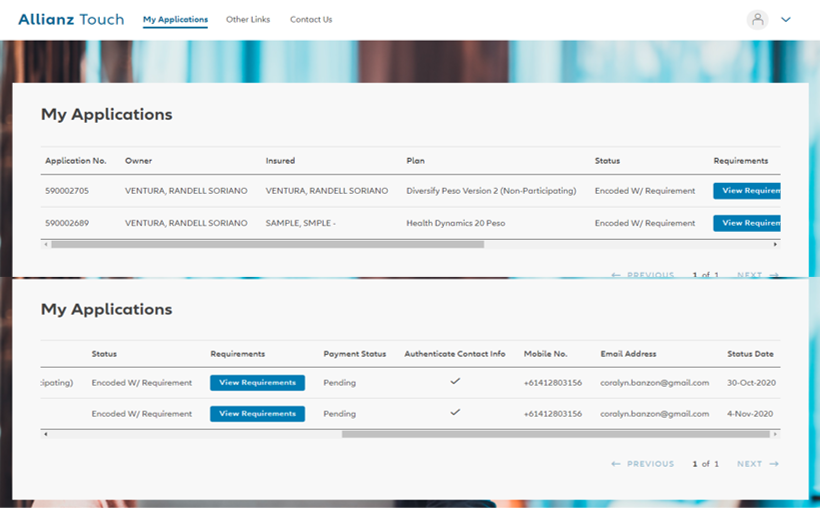The width and height of the screenshot is (820, 508).
Task: Click right scroll arrow of upper table
Action: [774, 244]
